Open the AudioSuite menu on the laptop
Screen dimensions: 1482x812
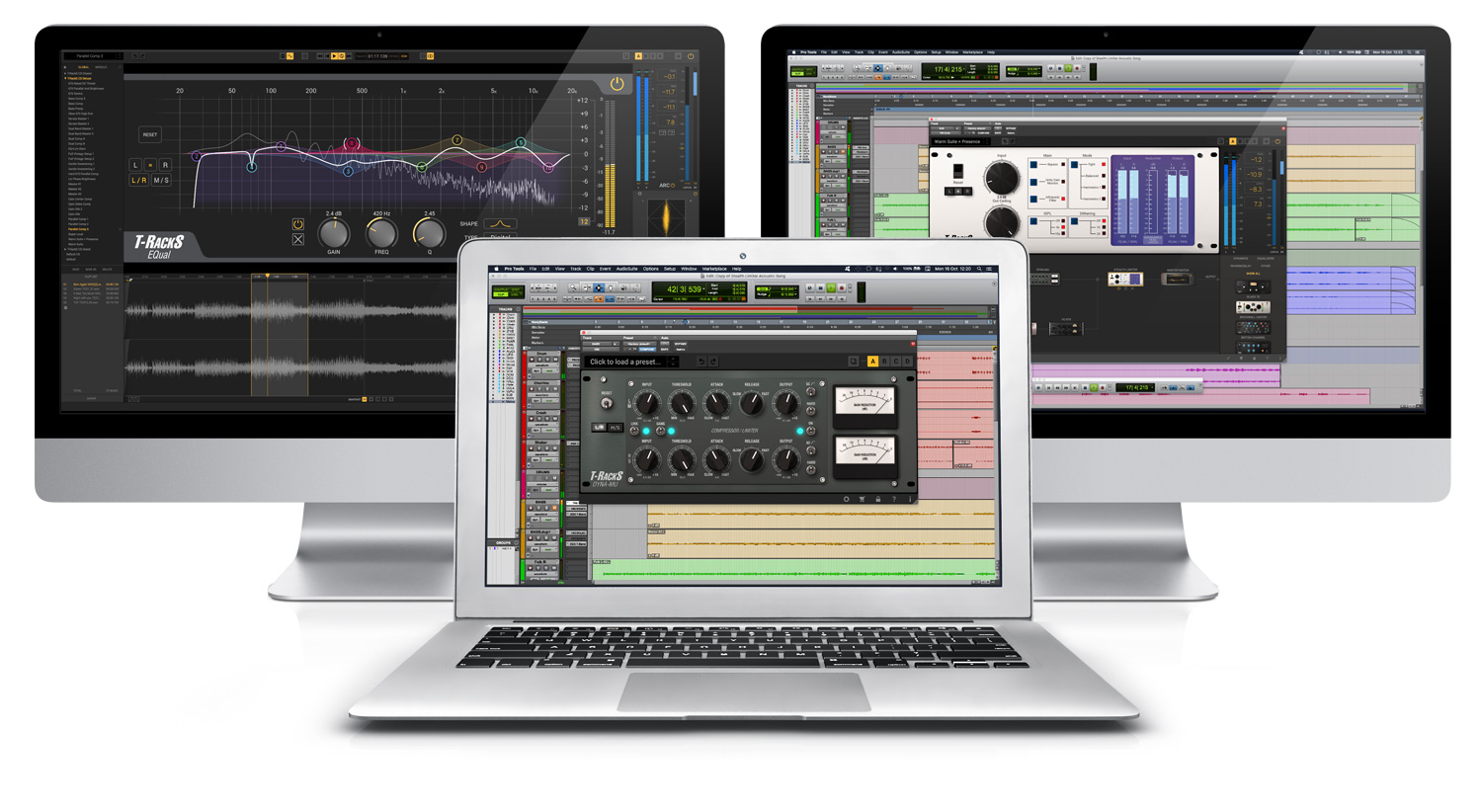[x=626, y=269]
